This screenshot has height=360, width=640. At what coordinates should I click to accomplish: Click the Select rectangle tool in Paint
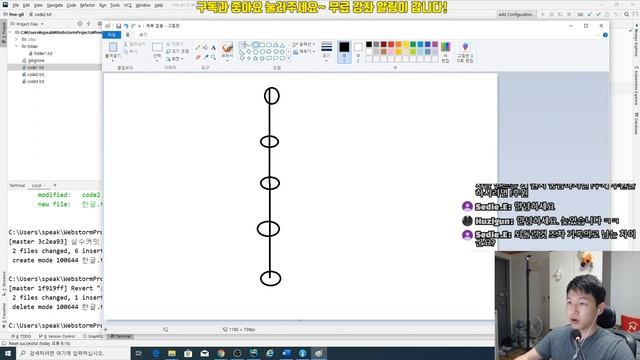pos(157,48)
